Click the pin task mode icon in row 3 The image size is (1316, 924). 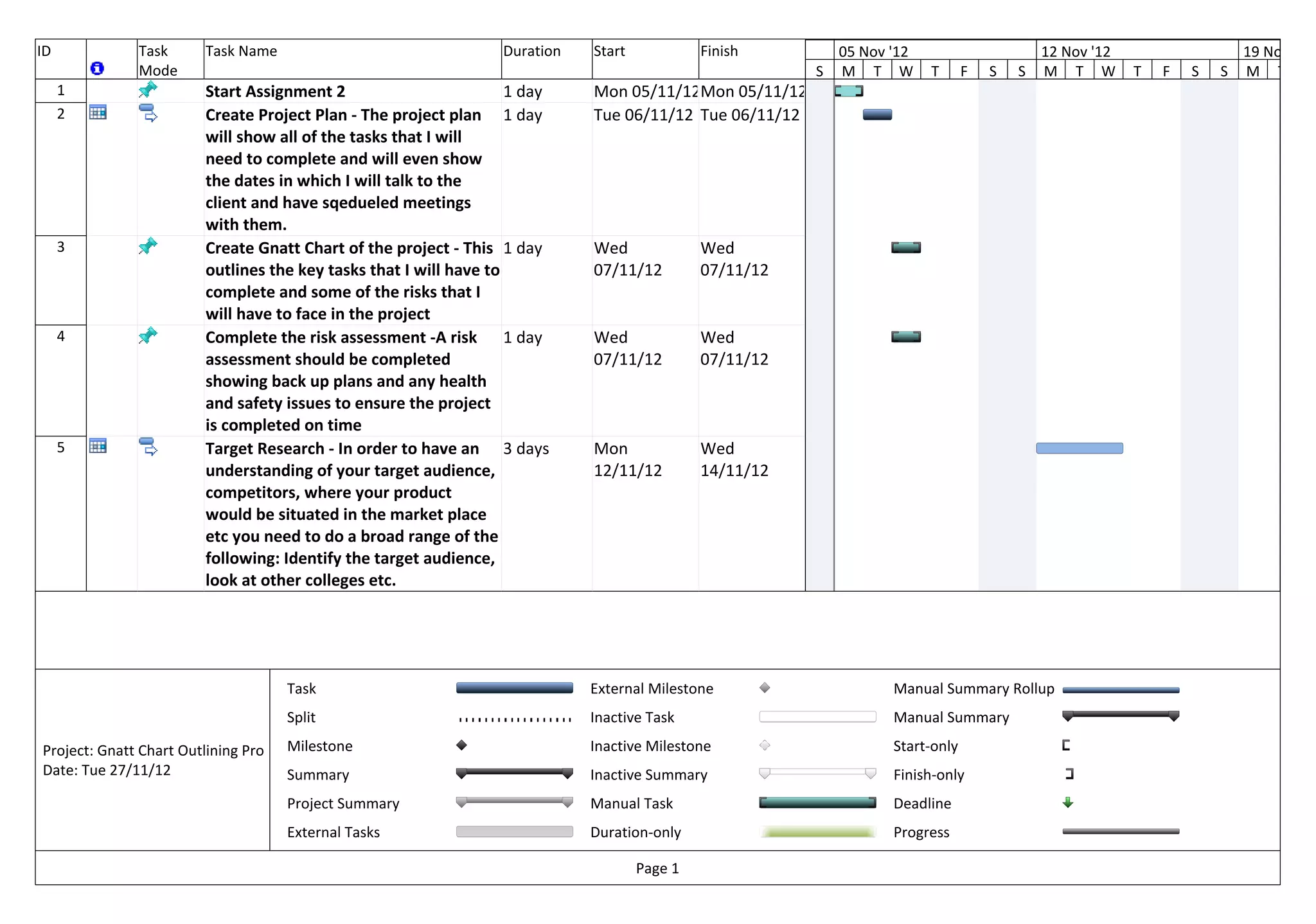[148, 246]
